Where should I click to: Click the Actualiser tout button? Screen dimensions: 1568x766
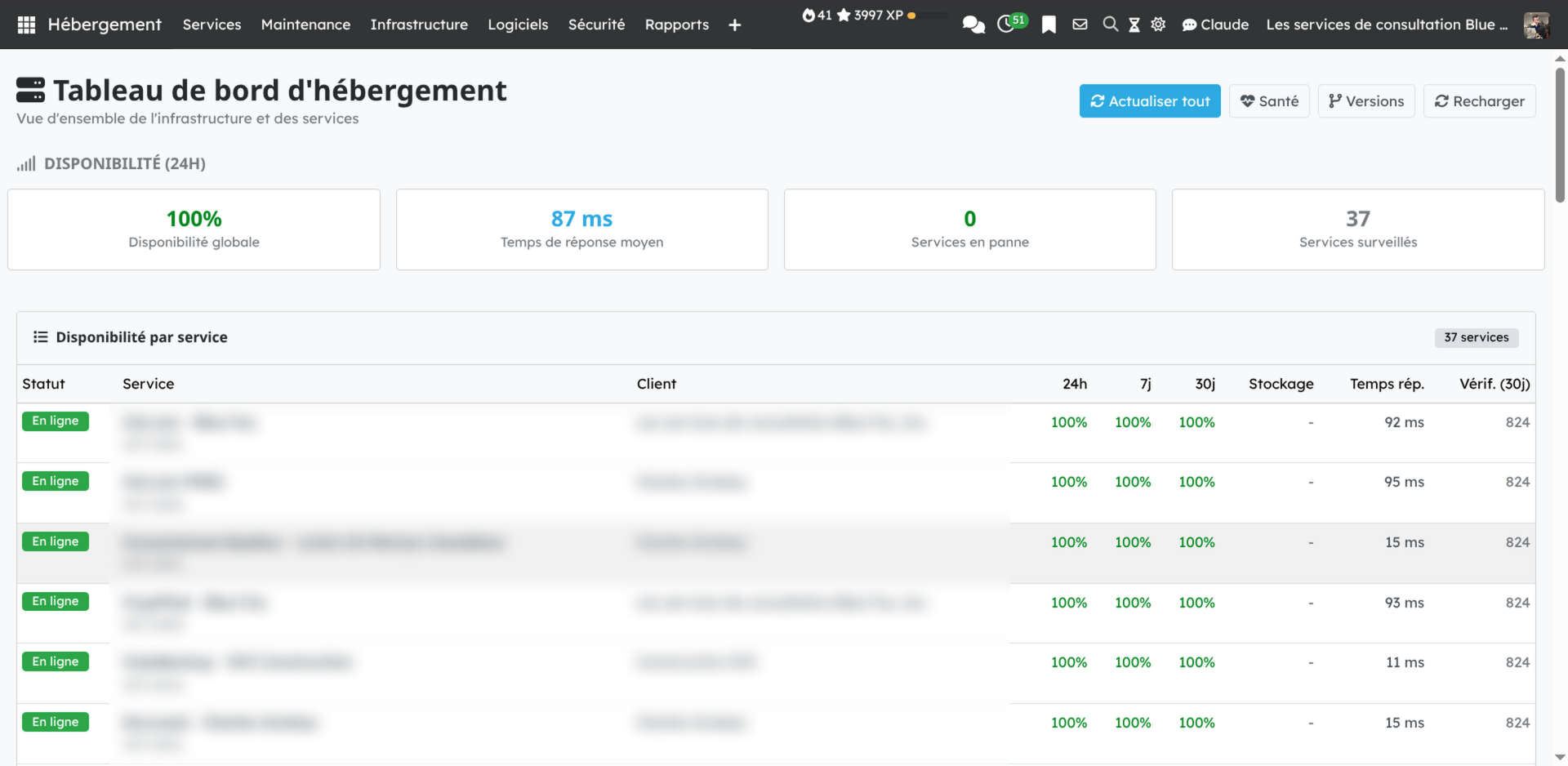click(1149, 101)
